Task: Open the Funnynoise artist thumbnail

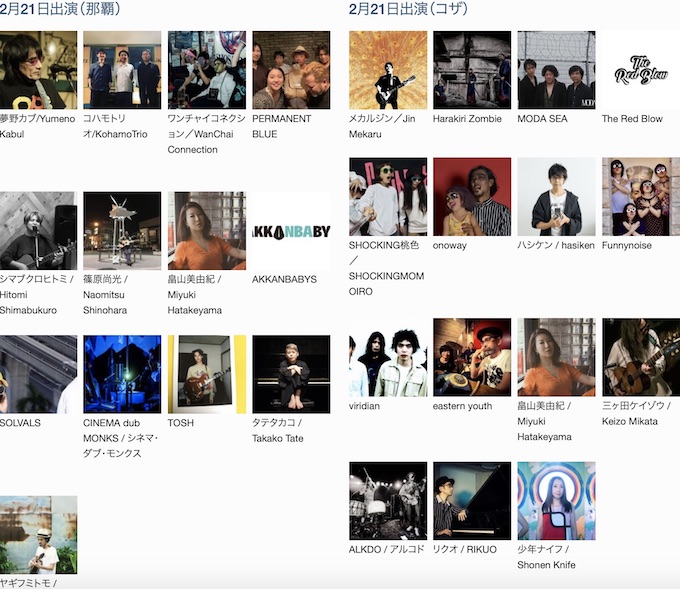Action: coord(640,197)
